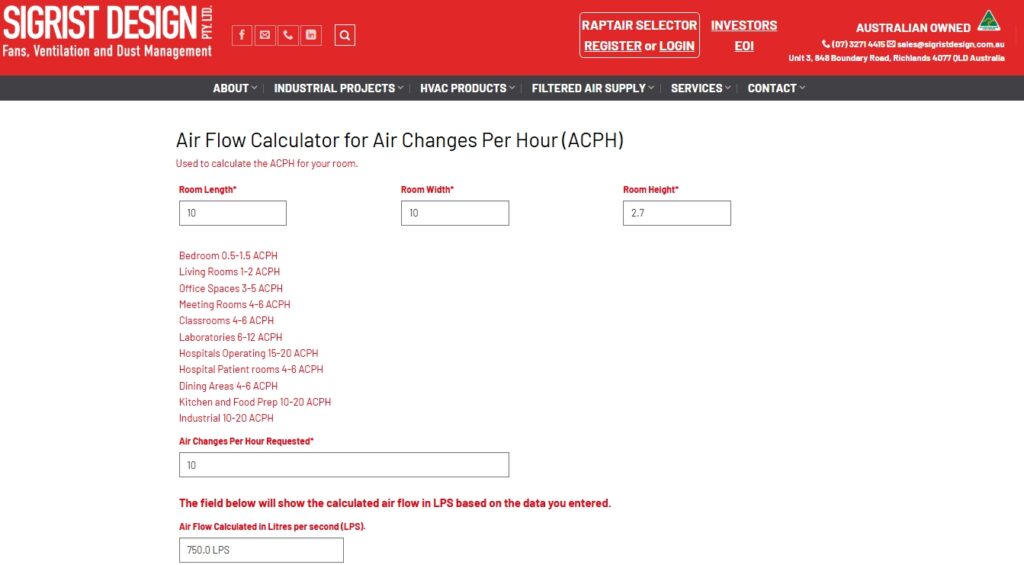Open the LinkedIn social icon
The height and width of the screenshot is (565, 1024).
(311, 35)
